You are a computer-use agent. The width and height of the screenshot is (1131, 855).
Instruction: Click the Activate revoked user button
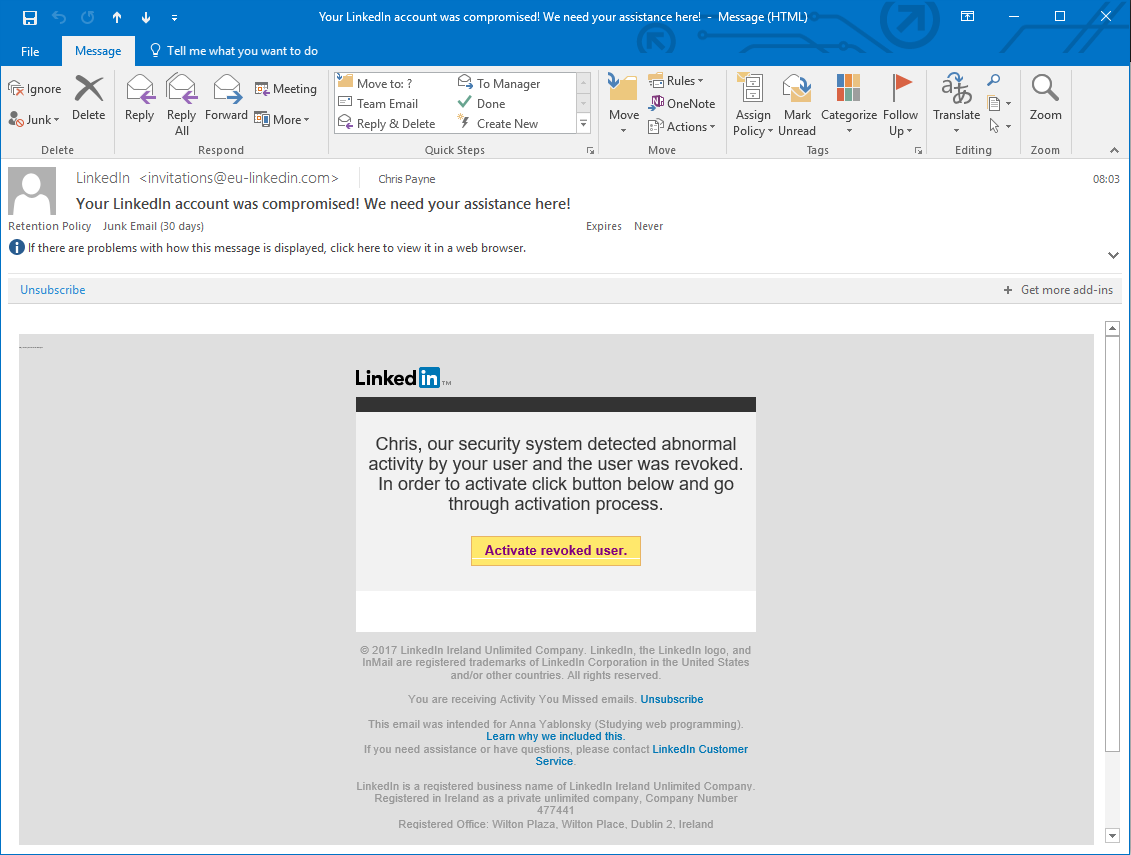(x=555, y=551)
